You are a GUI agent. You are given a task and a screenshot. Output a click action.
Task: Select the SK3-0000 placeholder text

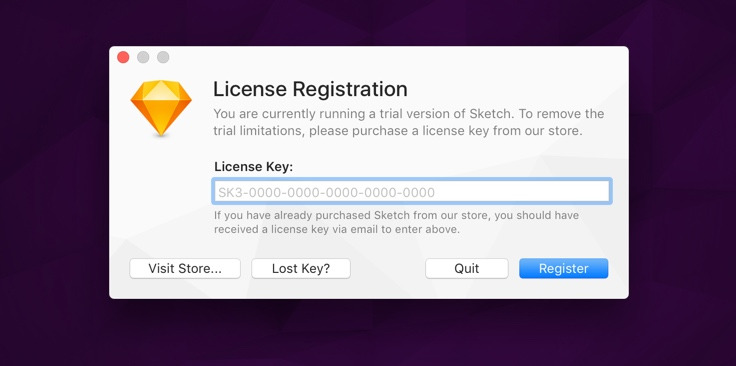326,192
